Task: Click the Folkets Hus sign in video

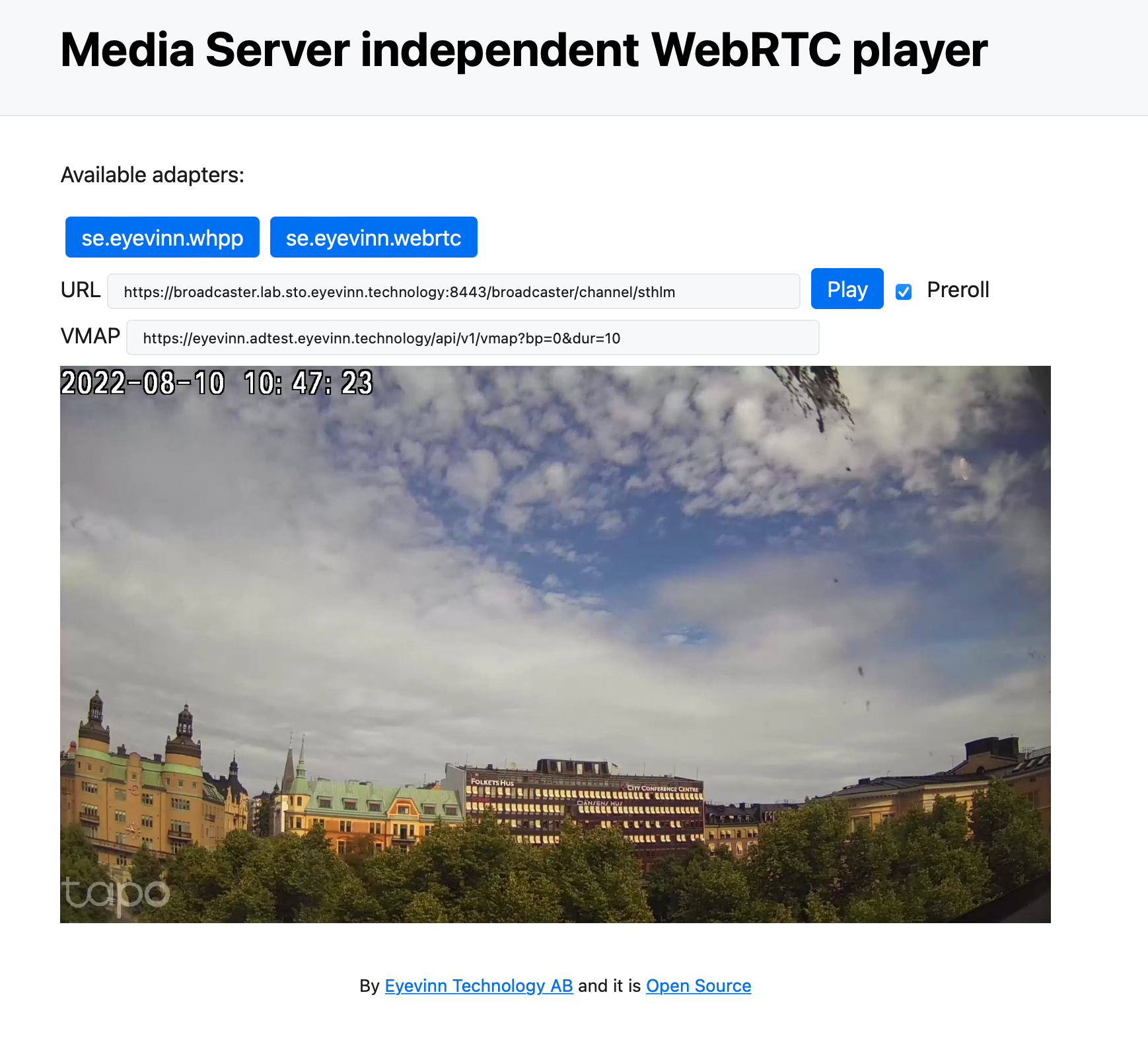Action: pyautogui.click(x=492, y=782)
